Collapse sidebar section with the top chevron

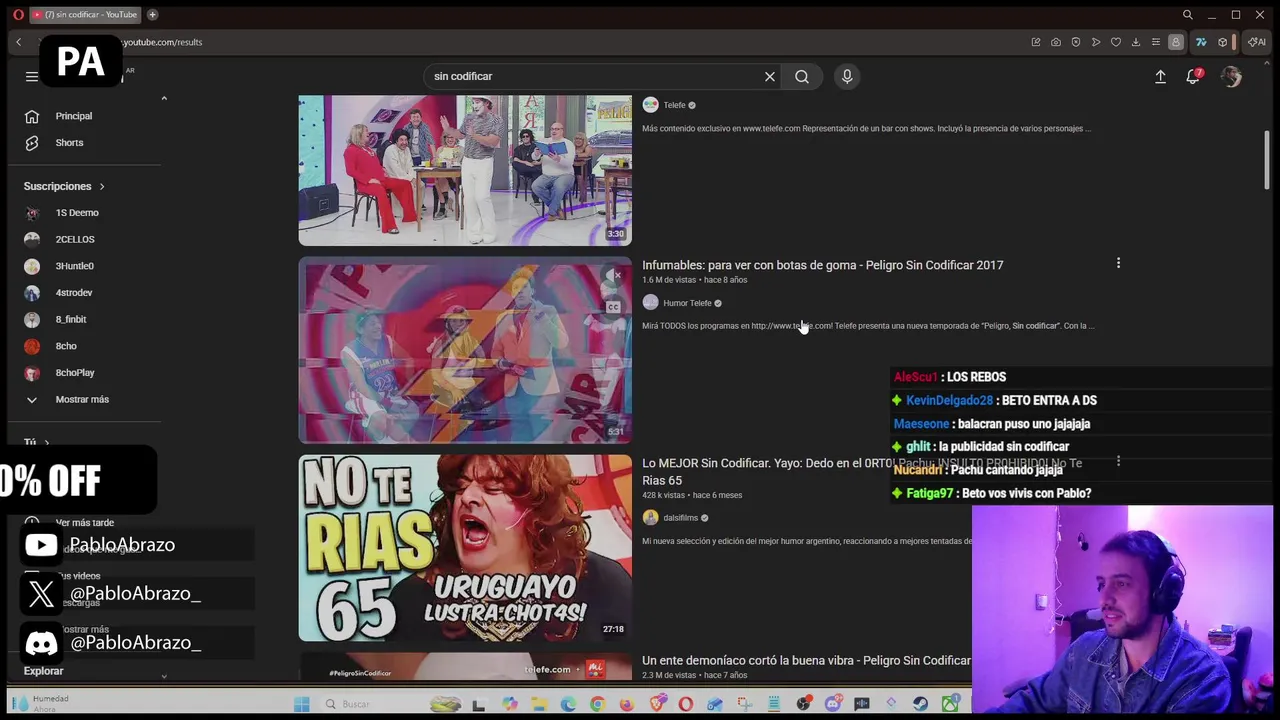pos(164,98)
